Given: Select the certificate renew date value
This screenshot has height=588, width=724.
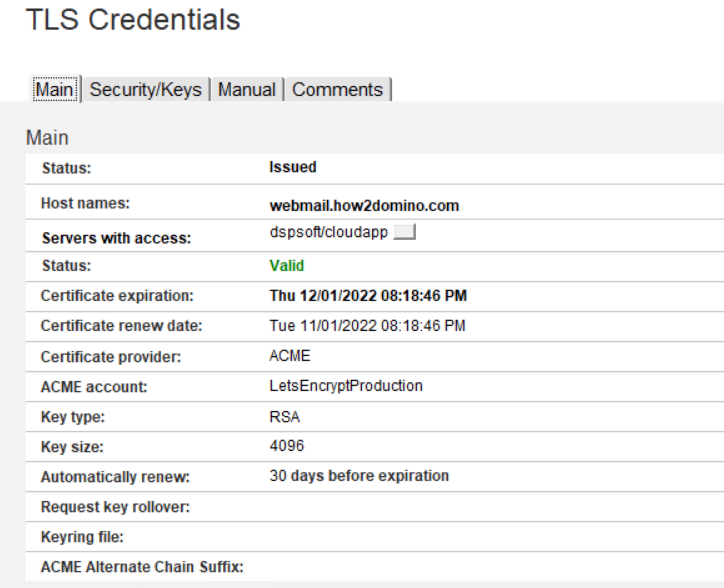Looking at the screenshot, I should point(368,326).
